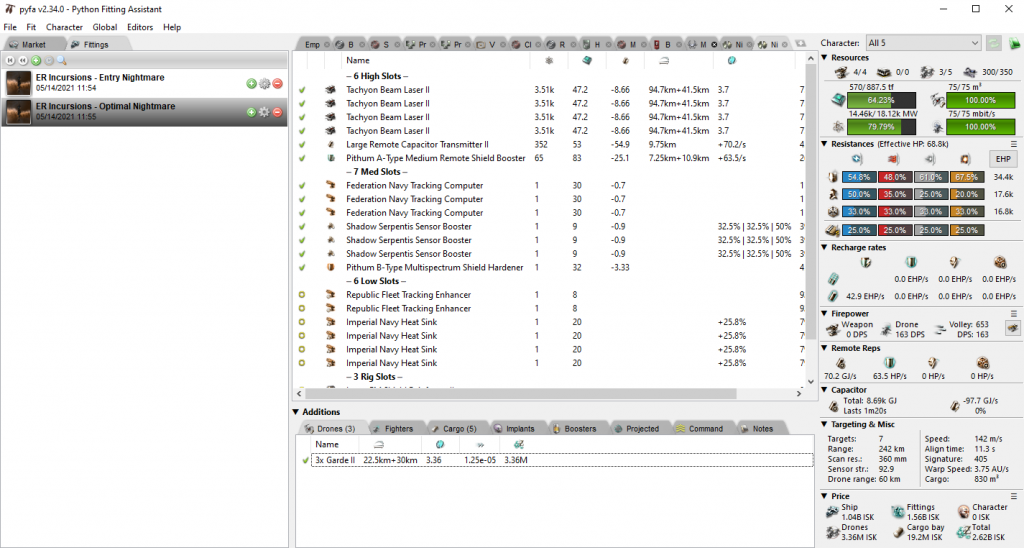Toggle state of first Tachyon Beam Laser II
The height and width of the screenshot is (548, 1024).
(302, 90)
